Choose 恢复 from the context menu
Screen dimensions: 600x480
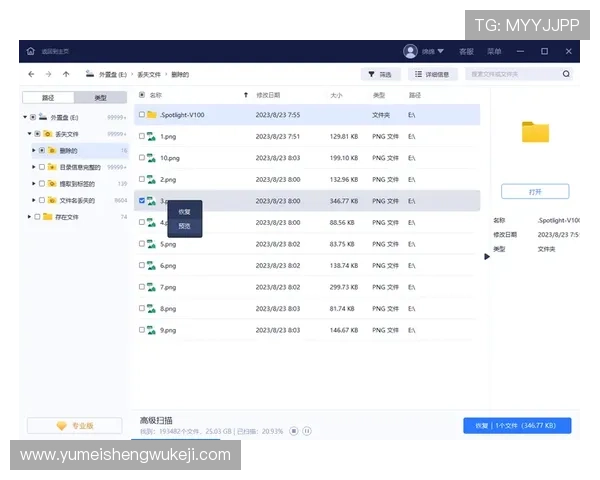[184, 212]
